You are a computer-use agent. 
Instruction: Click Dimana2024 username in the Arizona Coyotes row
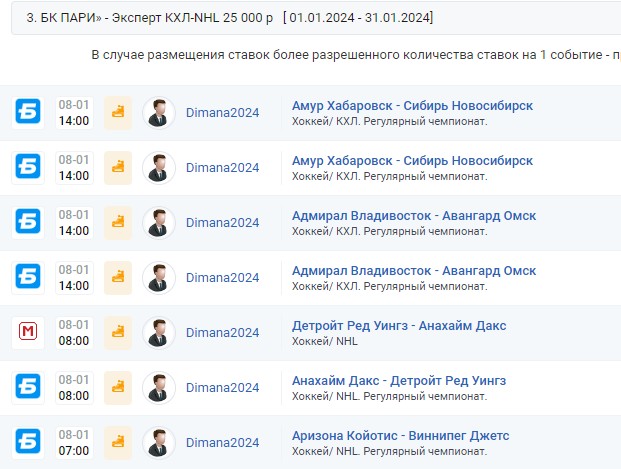(223, 443)
